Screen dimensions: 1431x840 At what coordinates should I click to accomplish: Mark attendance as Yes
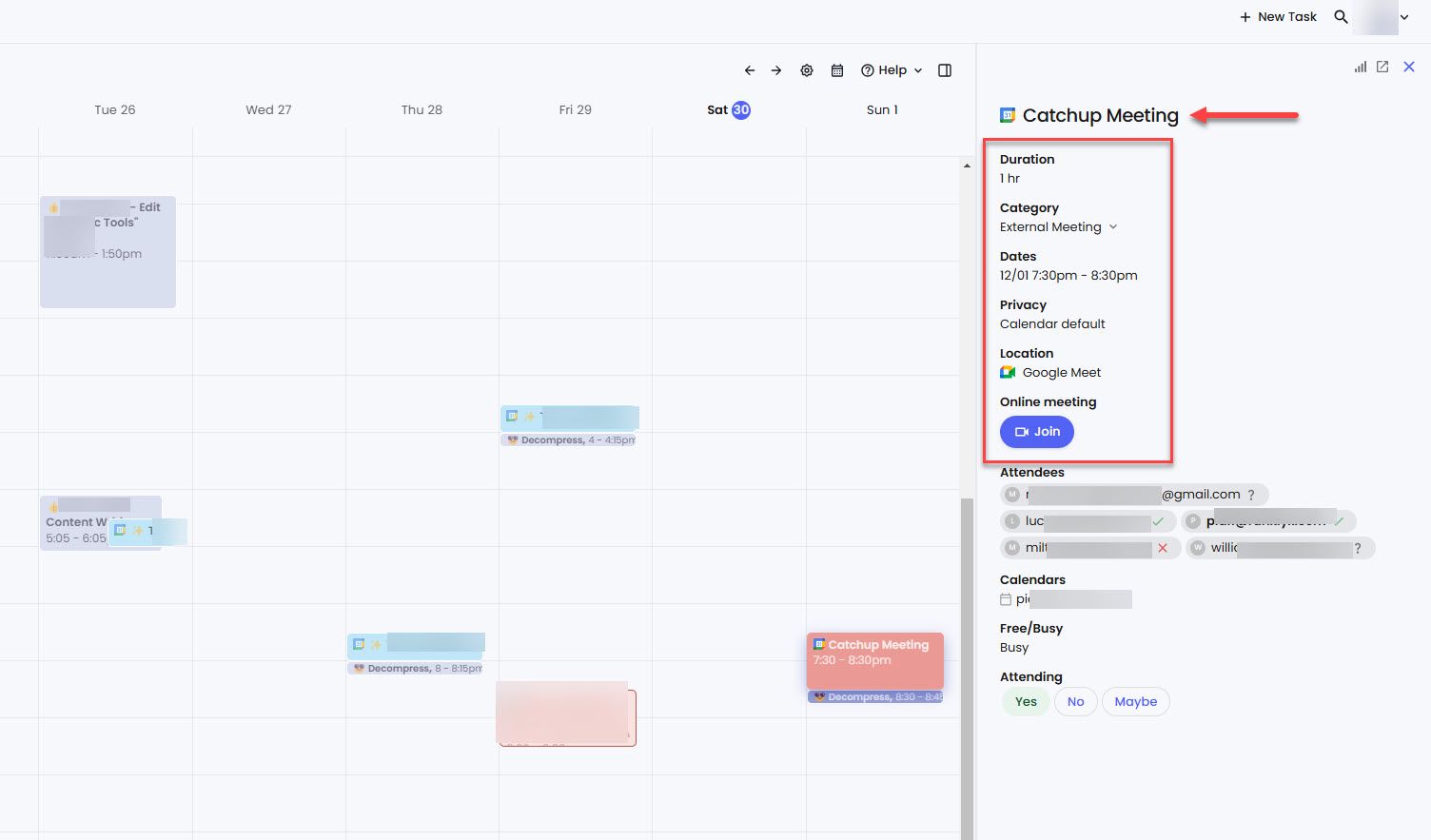coord(1025,701)
